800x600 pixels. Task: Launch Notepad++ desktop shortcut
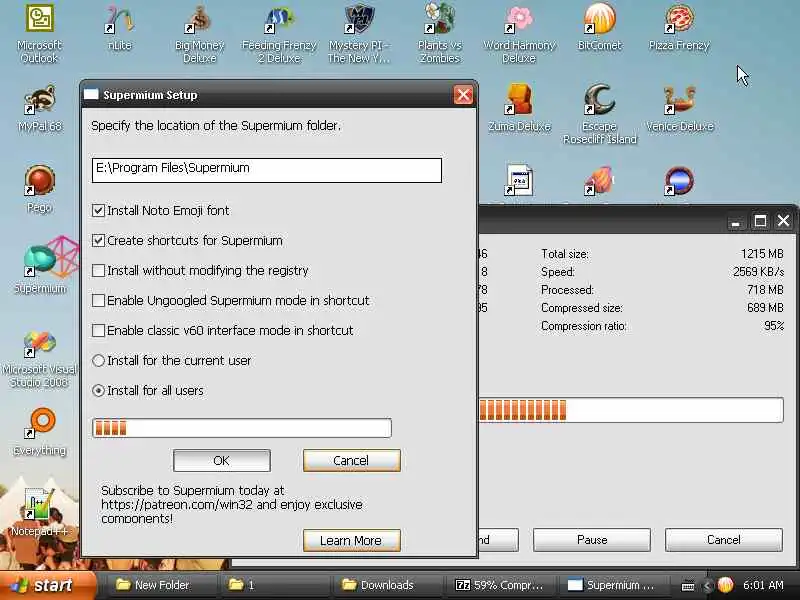[39, 512]
